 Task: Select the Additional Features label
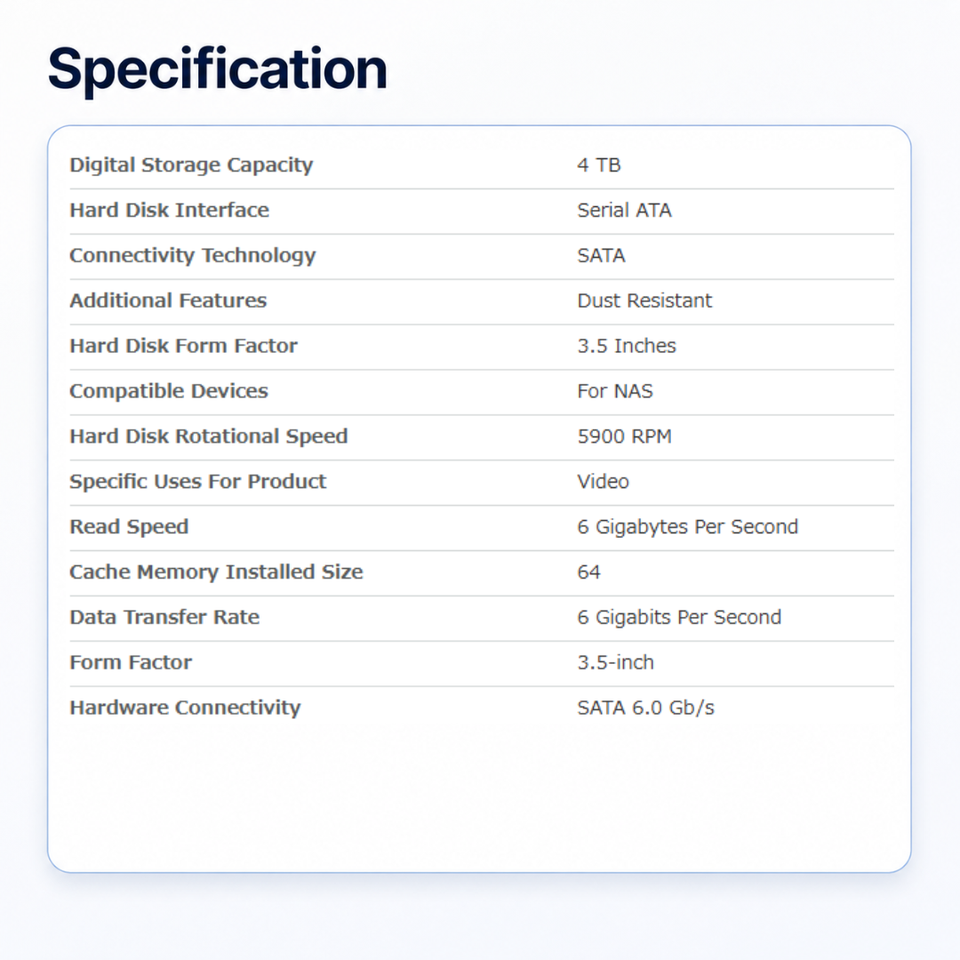tap(168, 301)
